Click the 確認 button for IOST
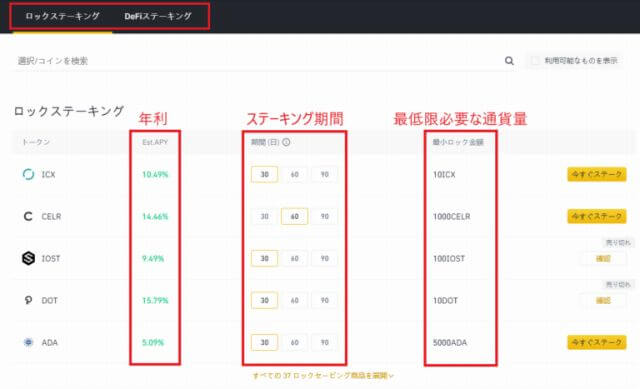This screenshot has width=640, height=389. 603,258
